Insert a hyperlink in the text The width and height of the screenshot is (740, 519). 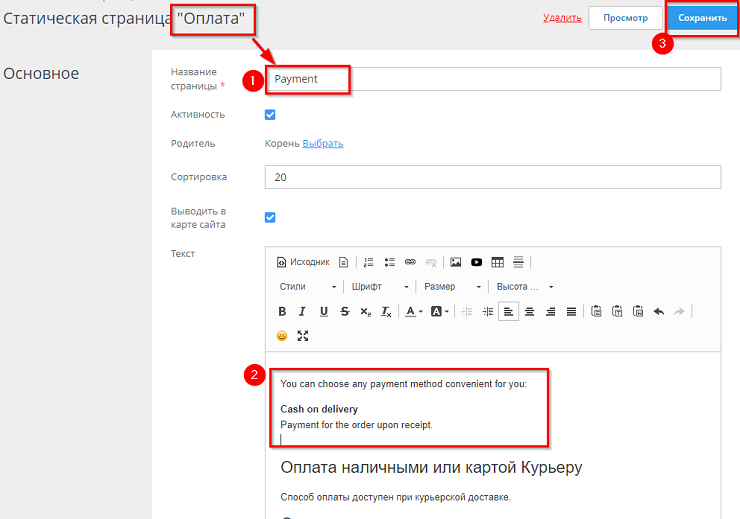point(410,262)
